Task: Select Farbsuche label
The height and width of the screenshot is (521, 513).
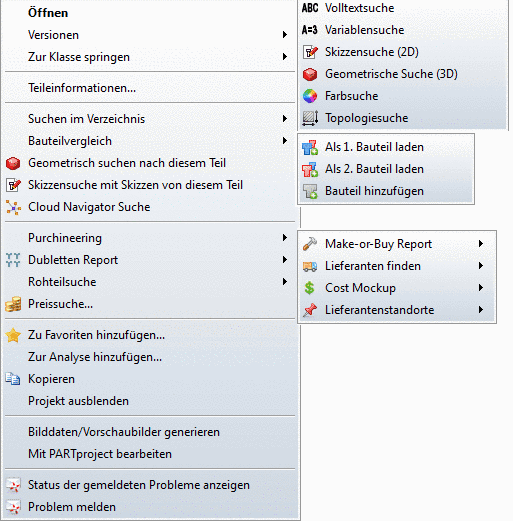Action: 352,96
